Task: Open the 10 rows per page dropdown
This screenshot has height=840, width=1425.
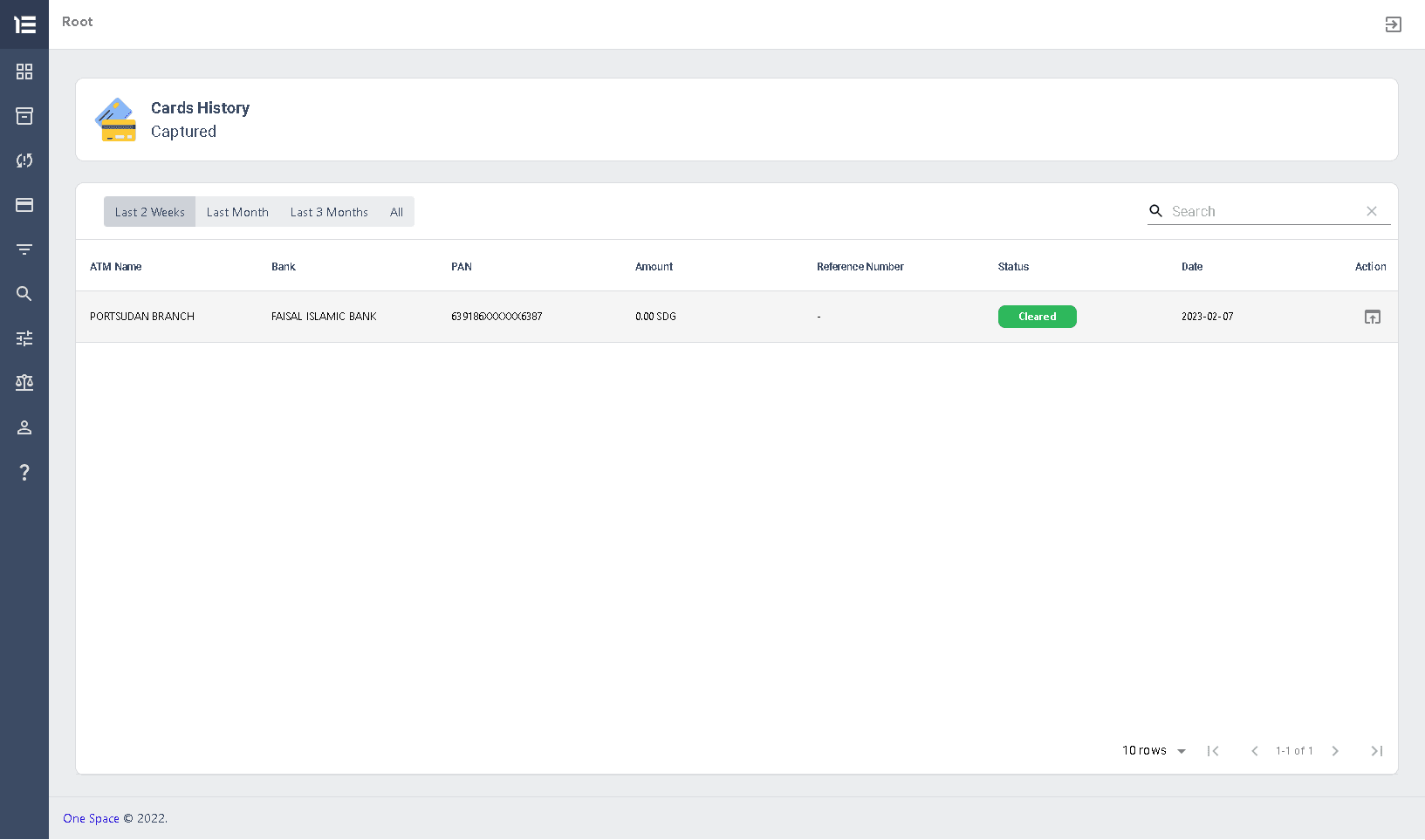Action: [x=1154, y=750]
